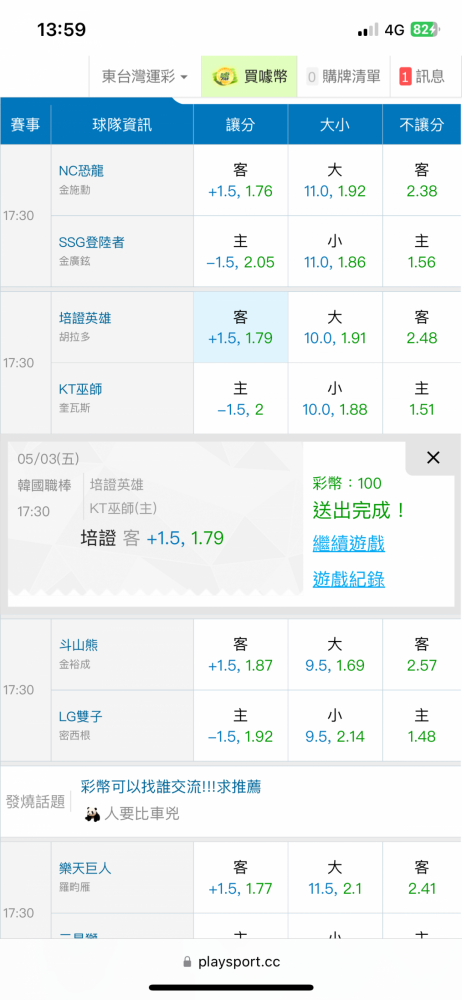The image size is (462, 1000).
Task: Tap the lock icon beside playsport.cc
Action: click(x=187, y=962)
